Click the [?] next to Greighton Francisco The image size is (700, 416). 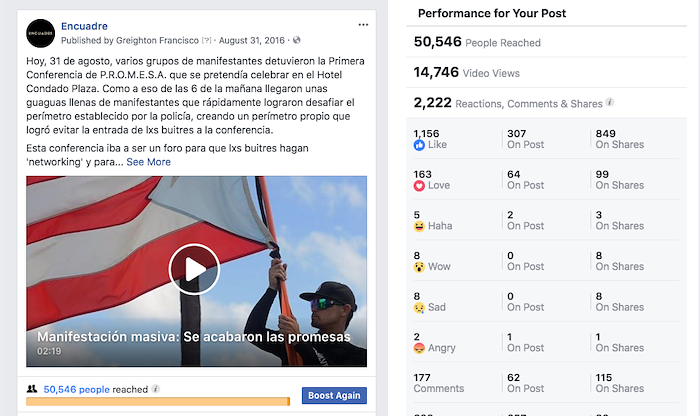tap(206, 41)
